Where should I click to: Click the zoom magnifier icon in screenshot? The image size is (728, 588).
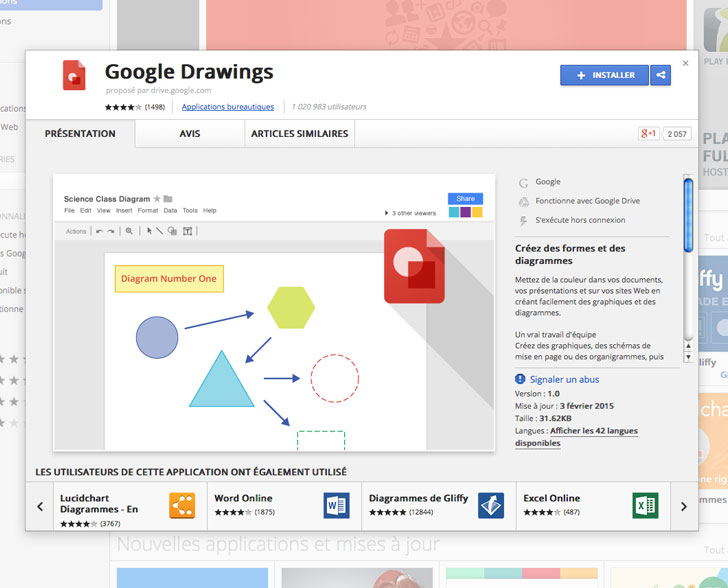[x=129, y=231]
